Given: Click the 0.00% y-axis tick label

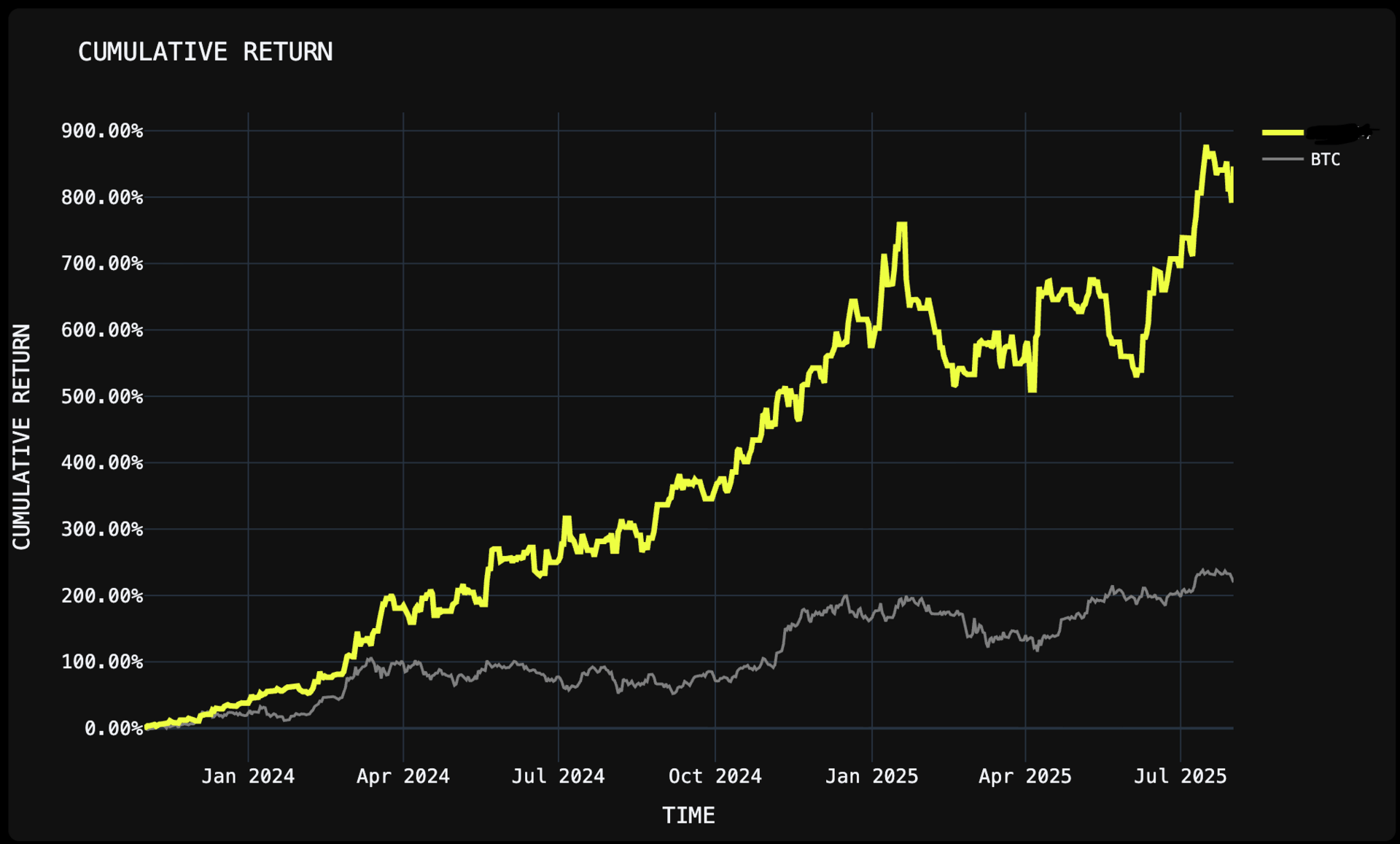Looking at the screenshot, I should 114,728.
